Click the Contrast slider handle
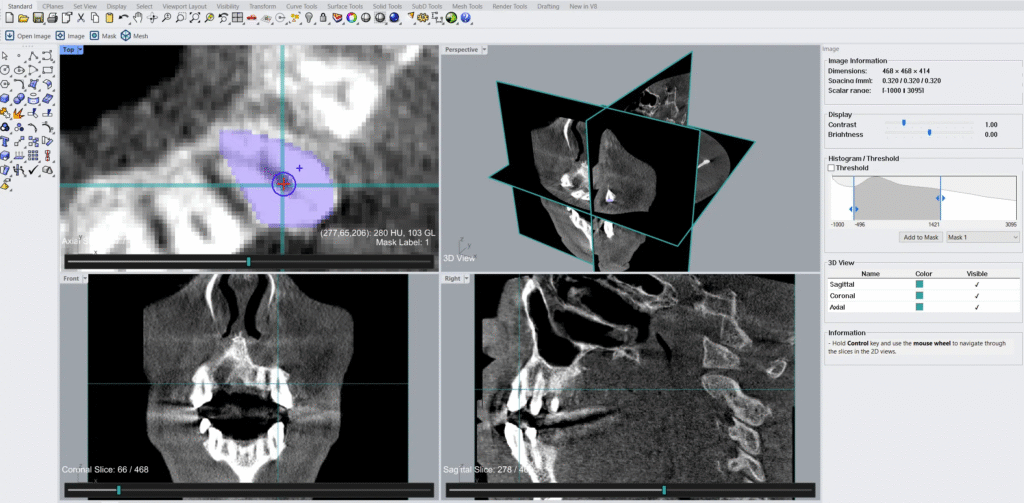Image resolution: width=1024 pixels, height=503 pixels. coord(904,122)
